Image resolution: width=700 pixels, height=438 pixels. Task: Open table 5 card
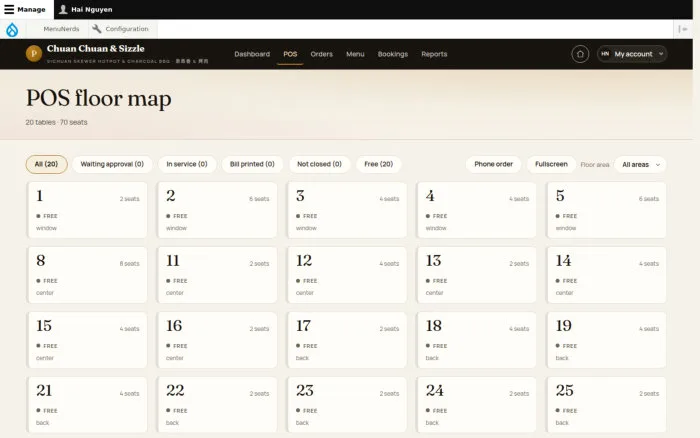[606, 210]
